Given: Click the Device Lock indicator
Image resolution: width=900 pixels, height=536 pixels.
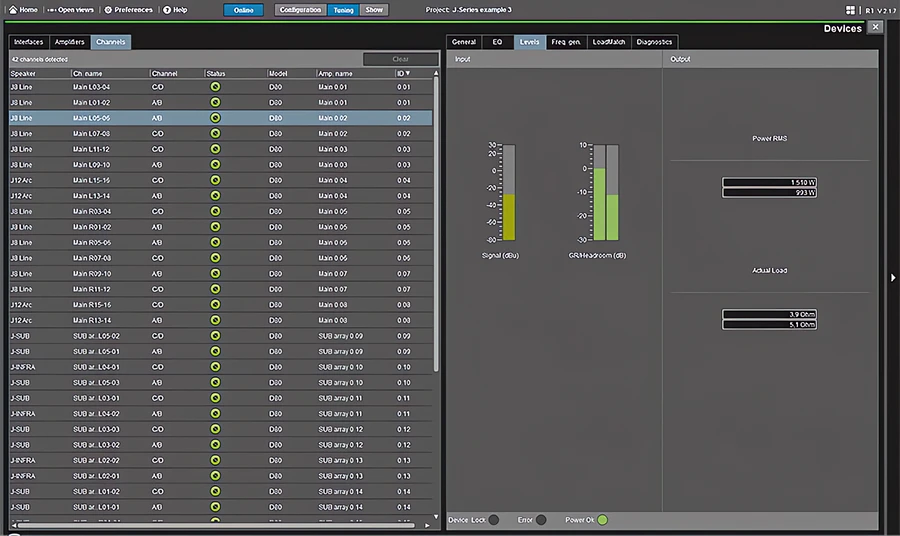Looking at the screenshot, I should click(494, 520).
